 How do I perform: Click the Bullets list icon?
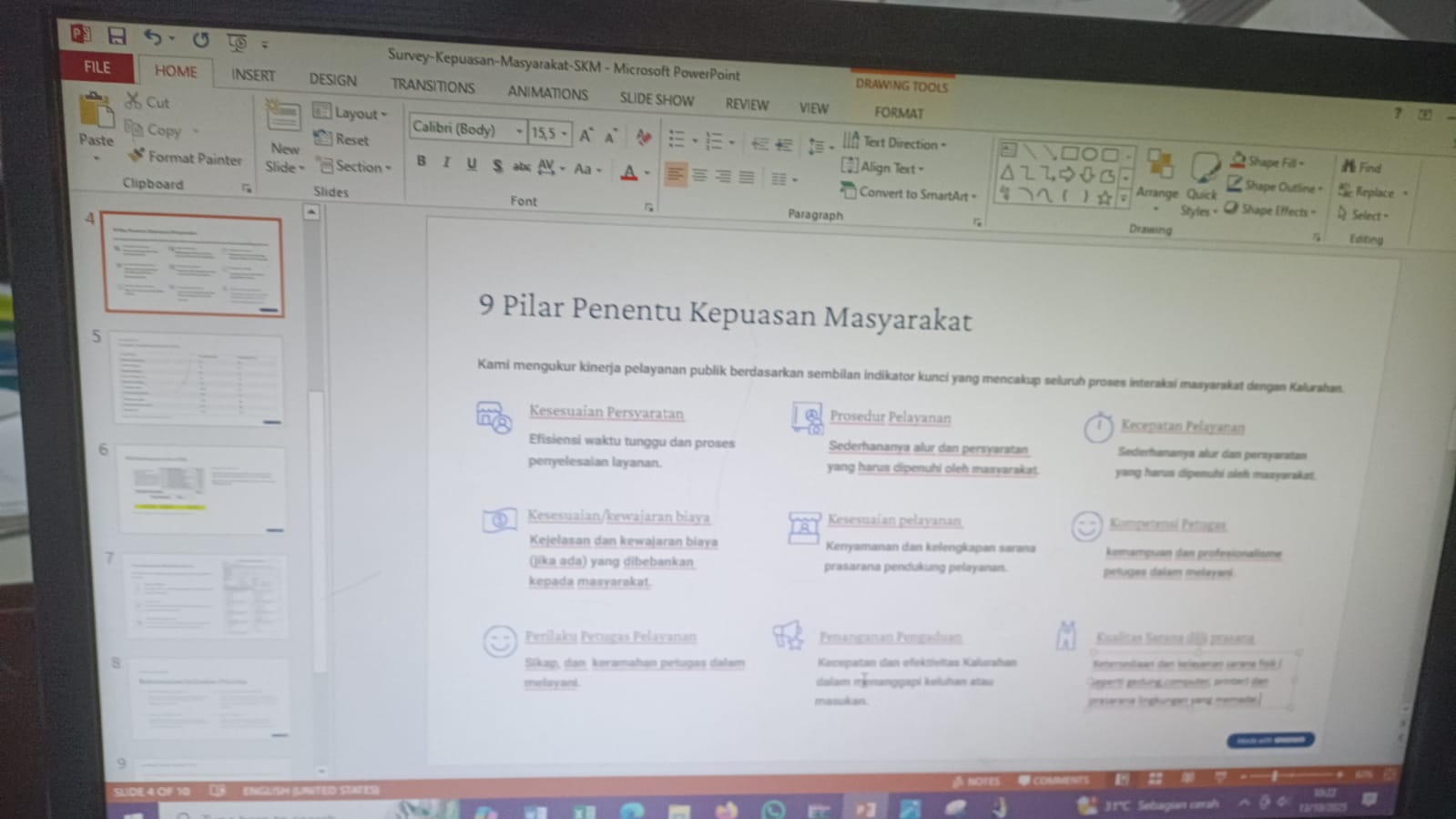tap(677, 139)
